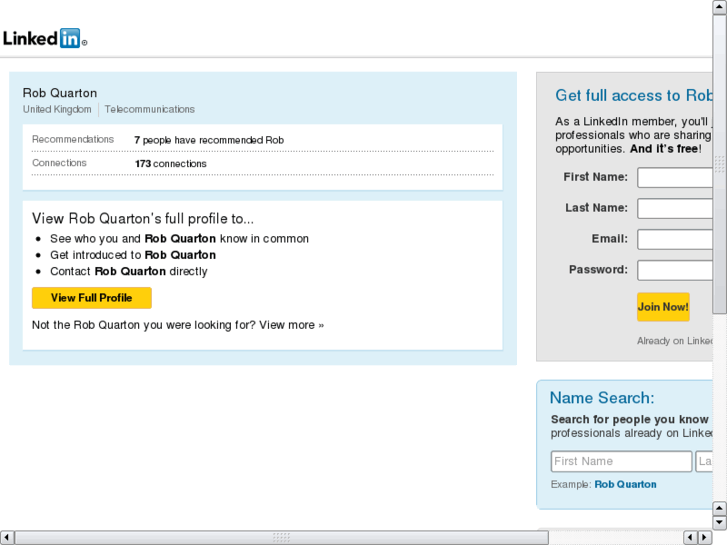Click the 'know in common' bullet item

tap(179, 239)
